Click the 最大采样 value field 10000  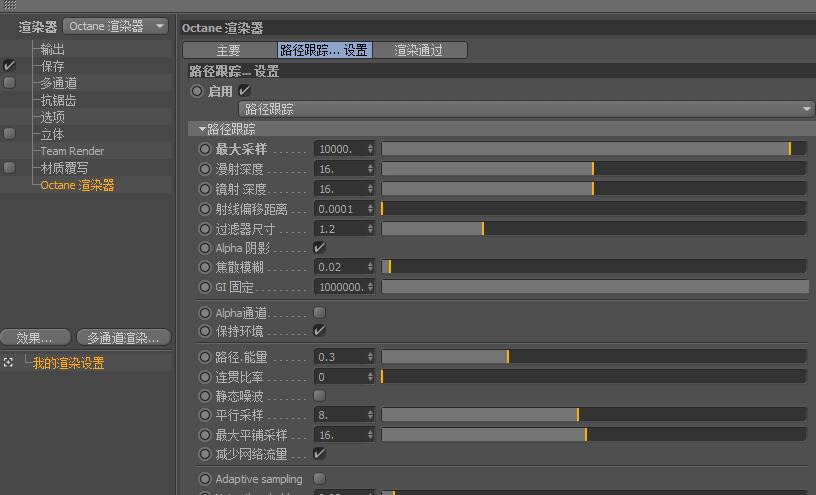pyautogui.click(x=340, y=149)
